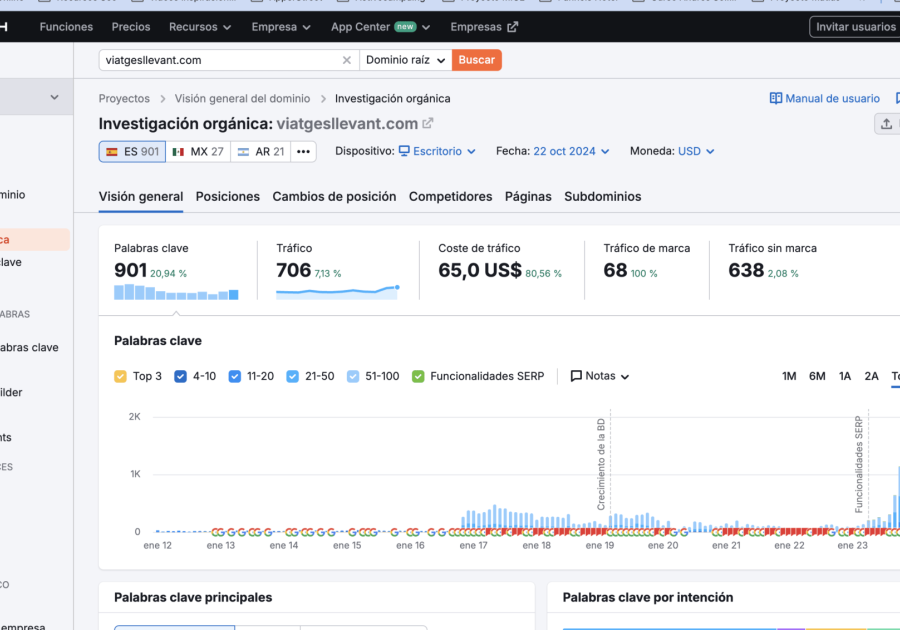Click the Coste de tráfico value 65,0 US$

(x=480, y=270)
